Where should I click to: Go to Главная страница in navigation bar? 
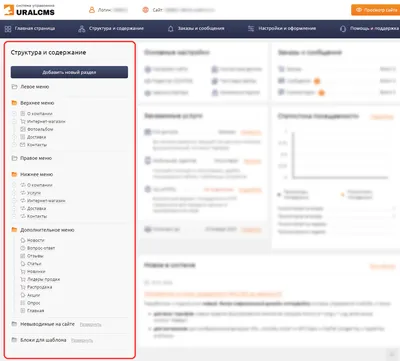tap(30, 29)
